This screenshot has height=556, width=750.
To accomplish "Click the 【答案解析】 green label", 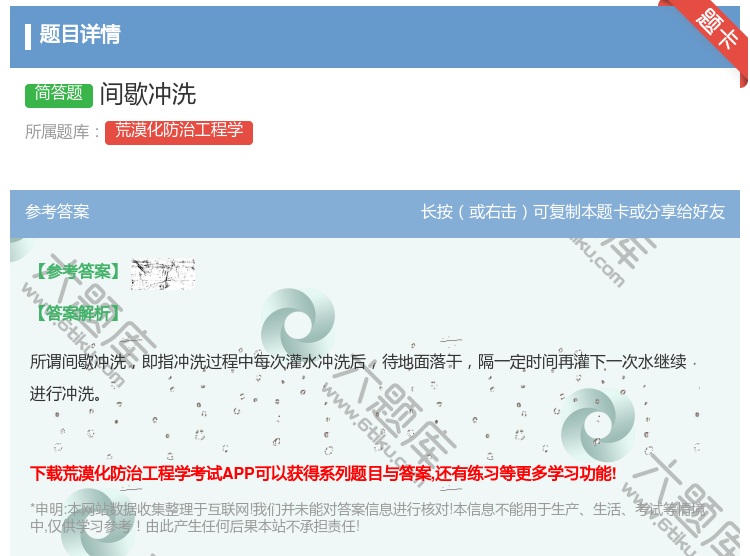I will [x=77, y=313].
